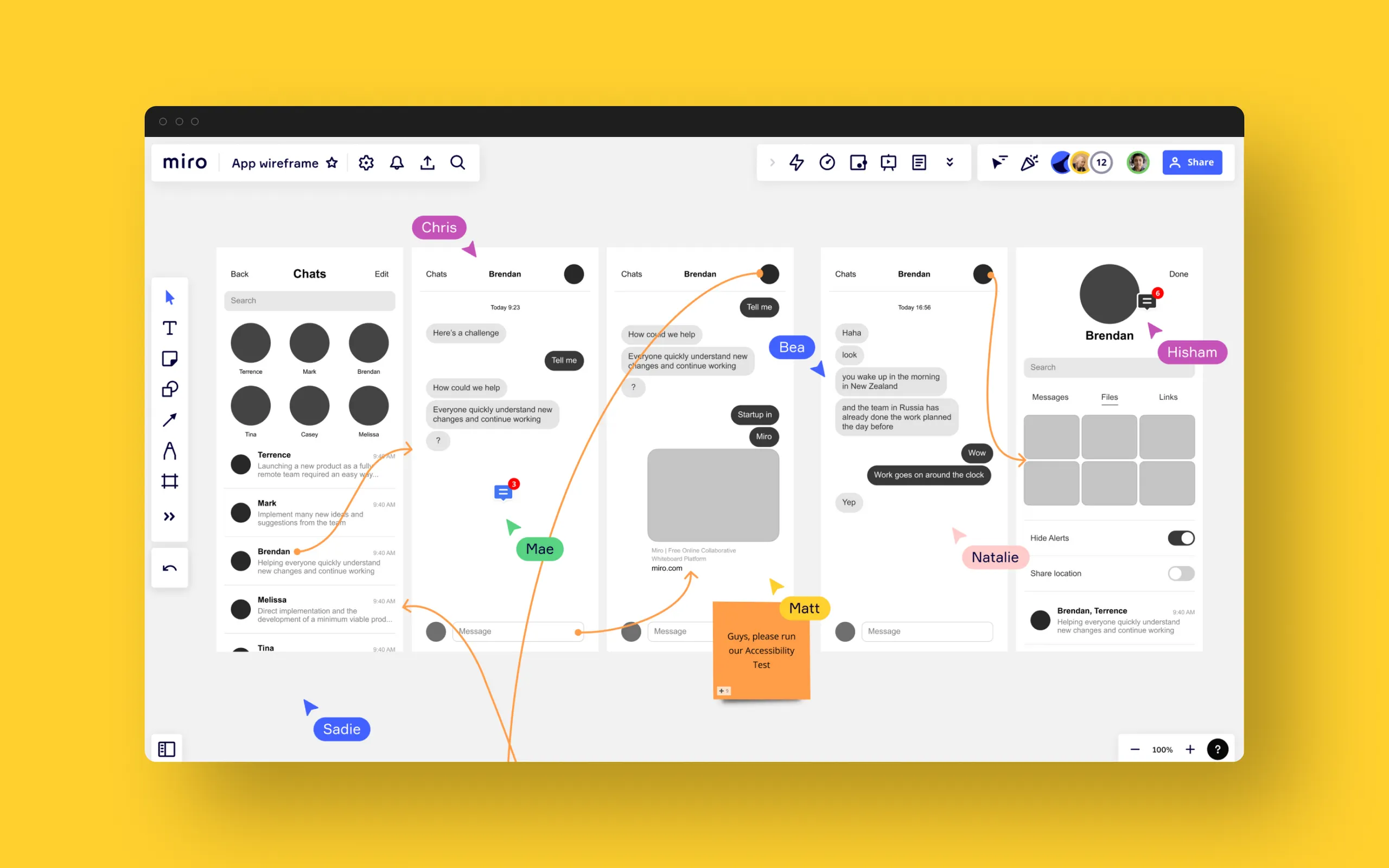Click the blue Share button
This screenshot has width=1389, height=868.
[1192, 162]
